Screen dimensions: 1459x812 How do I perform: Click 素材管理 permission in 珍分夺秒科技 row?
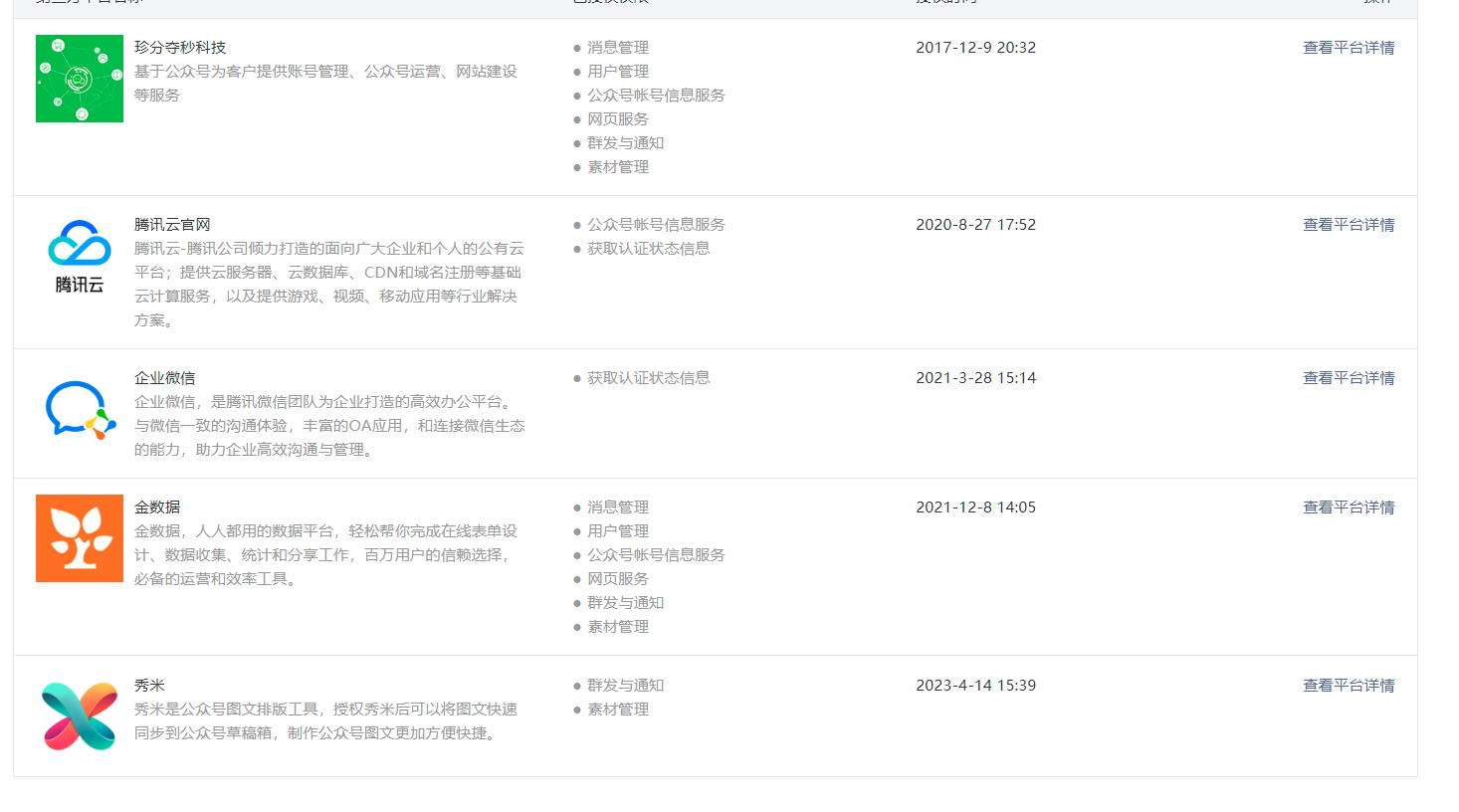(618, 167)
